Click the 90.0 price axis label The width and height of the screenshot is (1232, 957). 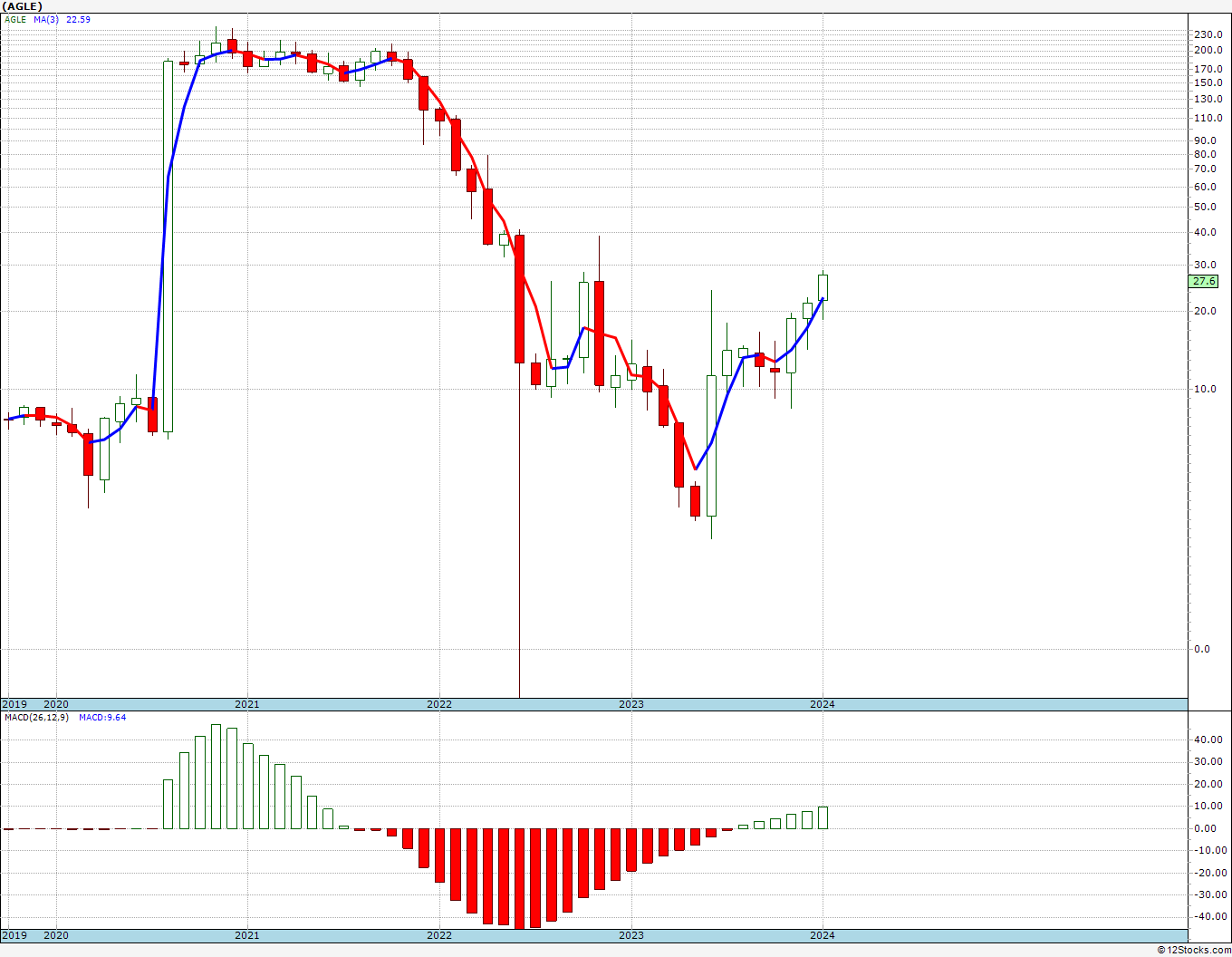[x=1205, y=140]
